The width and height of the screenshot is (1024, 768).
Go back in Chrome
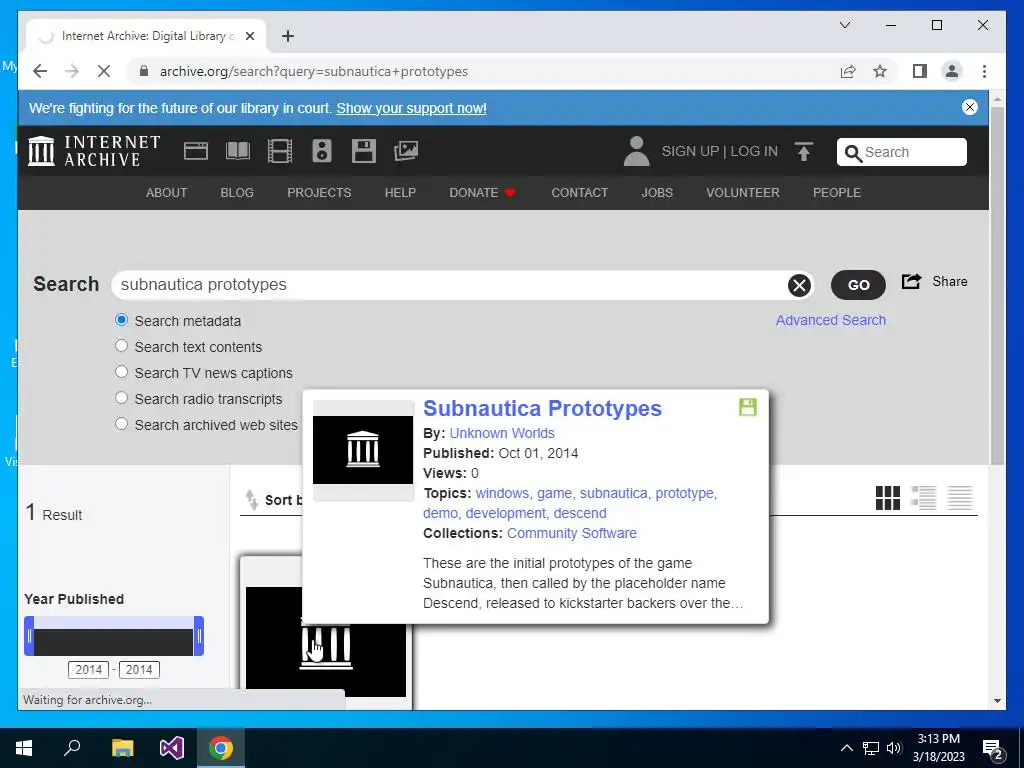[x=40, y=71]
